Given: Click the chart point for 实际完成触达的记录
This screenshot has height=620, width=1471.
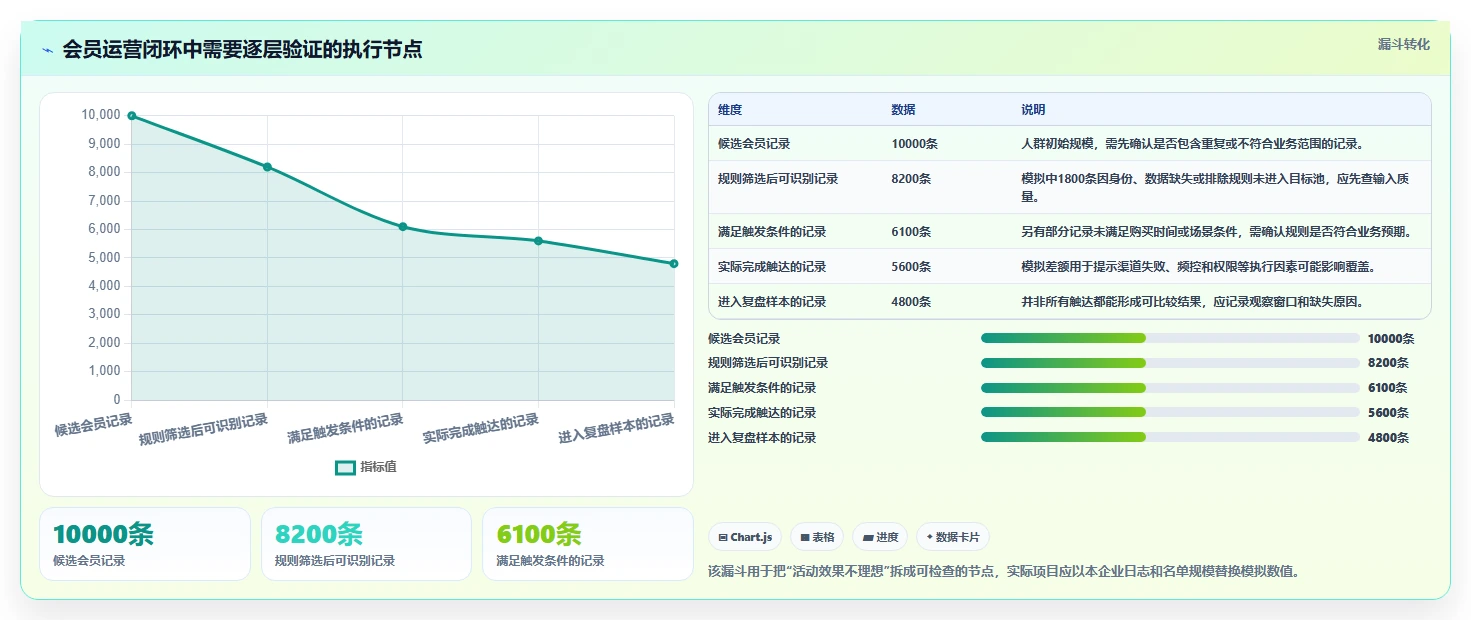Looking at the screenshot, I should (x=538, y=241).
